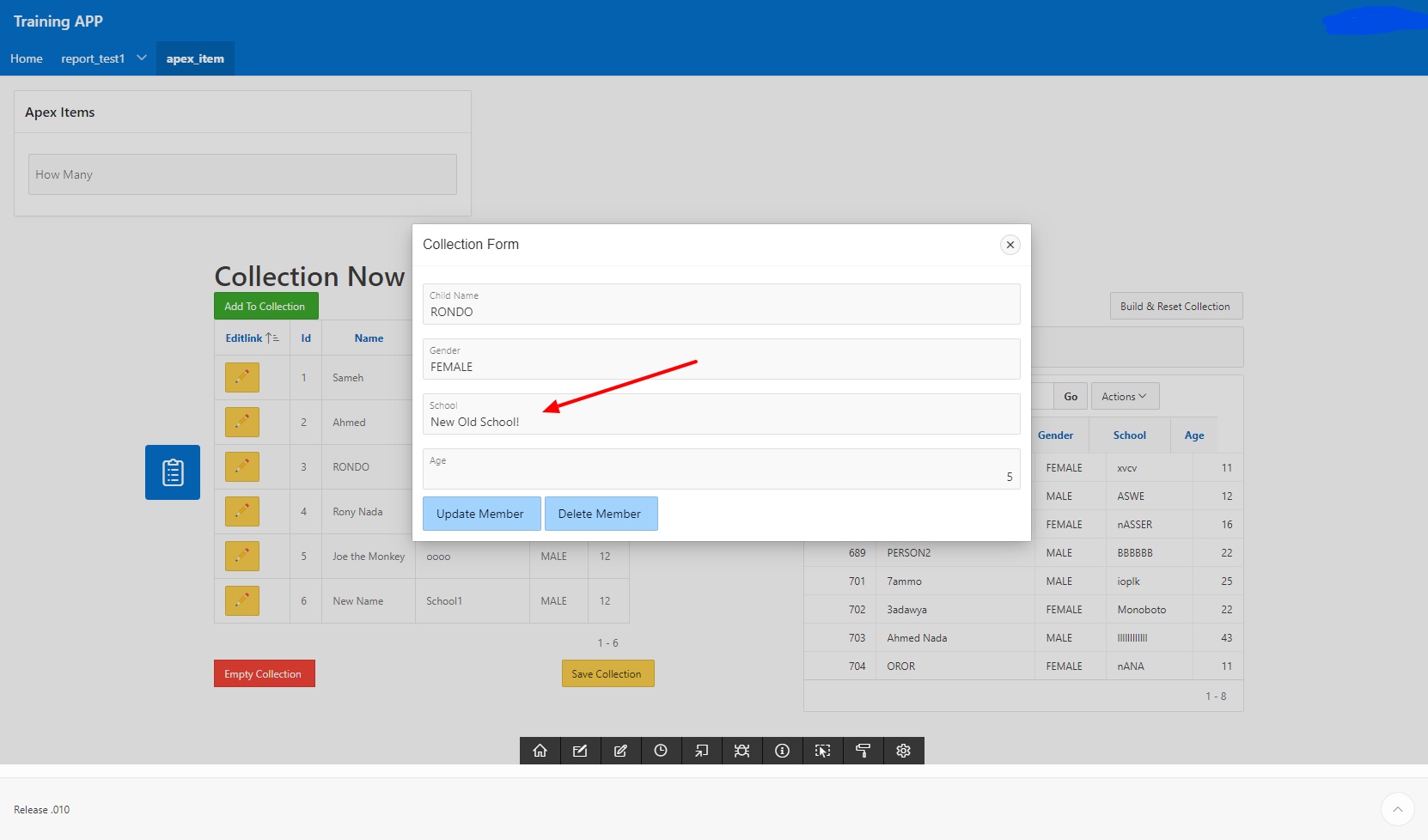1428x840 pixels.
Task: Toggle Debug with the bug icon
Action: click(x=741, y=751)
